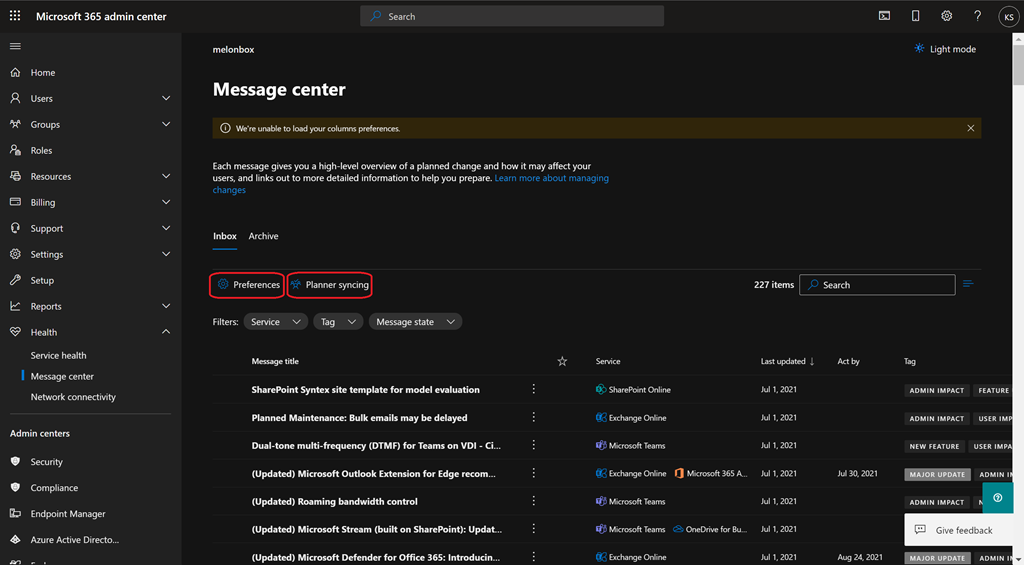The height and width of the screenshot is (565, 1024).
Task: Open the settings gear in header
Action: pyautogui.click(x=946, y=16)
